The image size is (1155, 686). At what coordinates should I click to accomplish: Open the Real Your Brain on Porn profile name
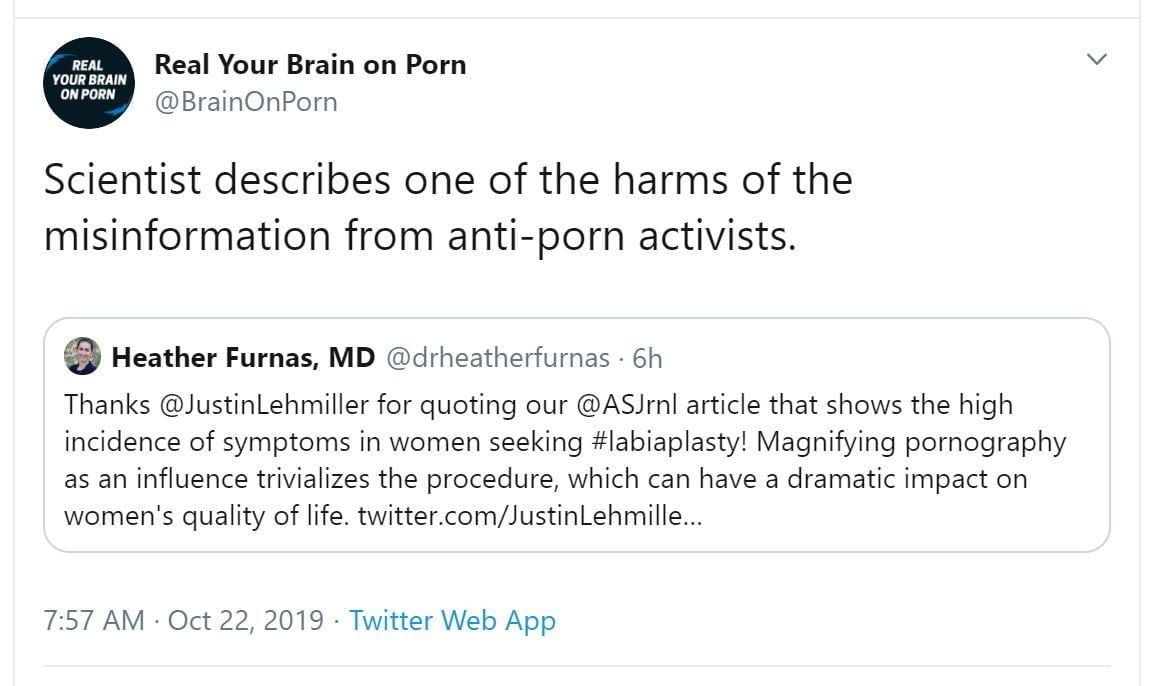coord(310,65)
